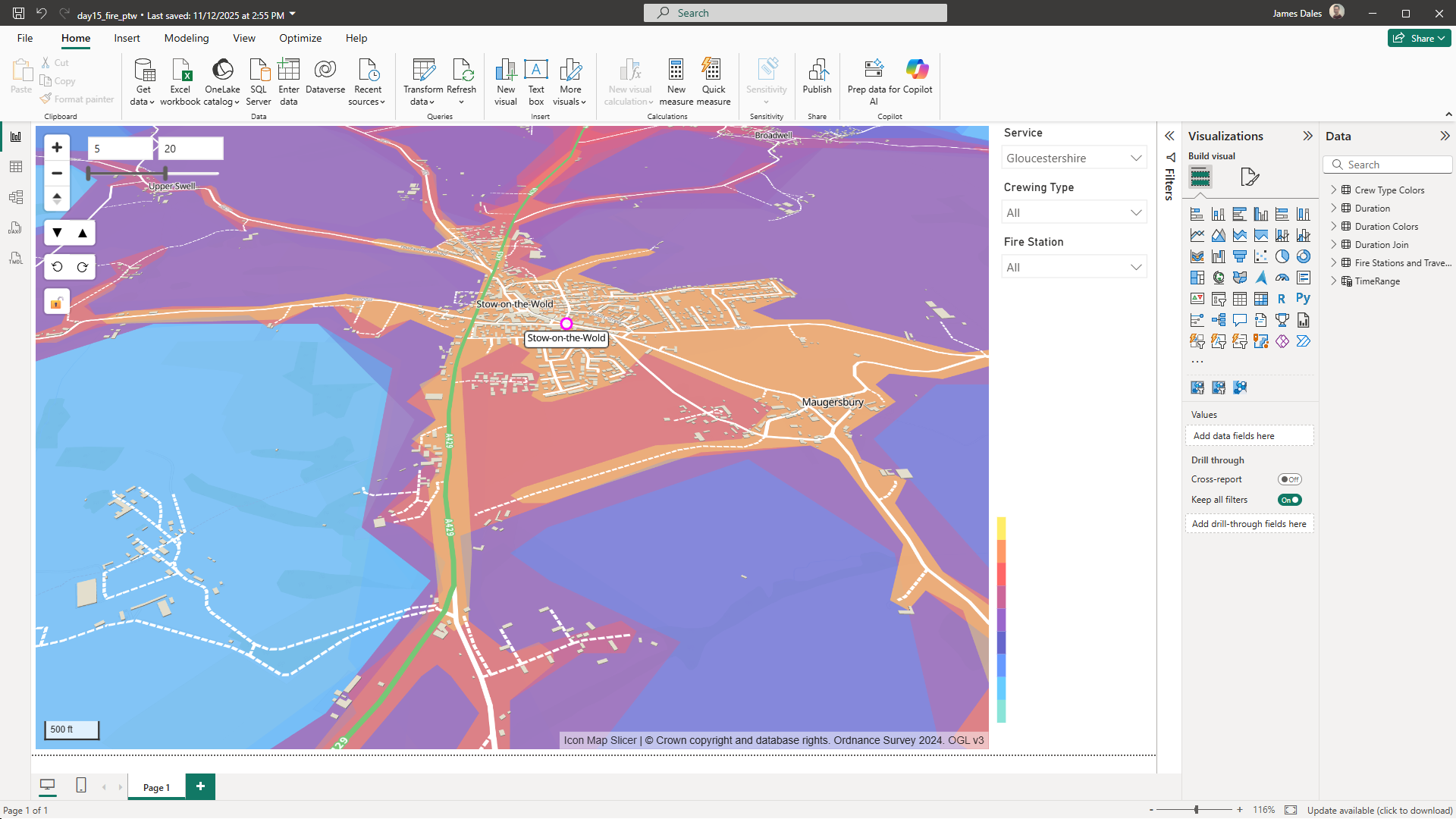The image size is (1456, 819).
Task: Open the Service Gloucestershire dropdown
Action: click(1074, 158)
